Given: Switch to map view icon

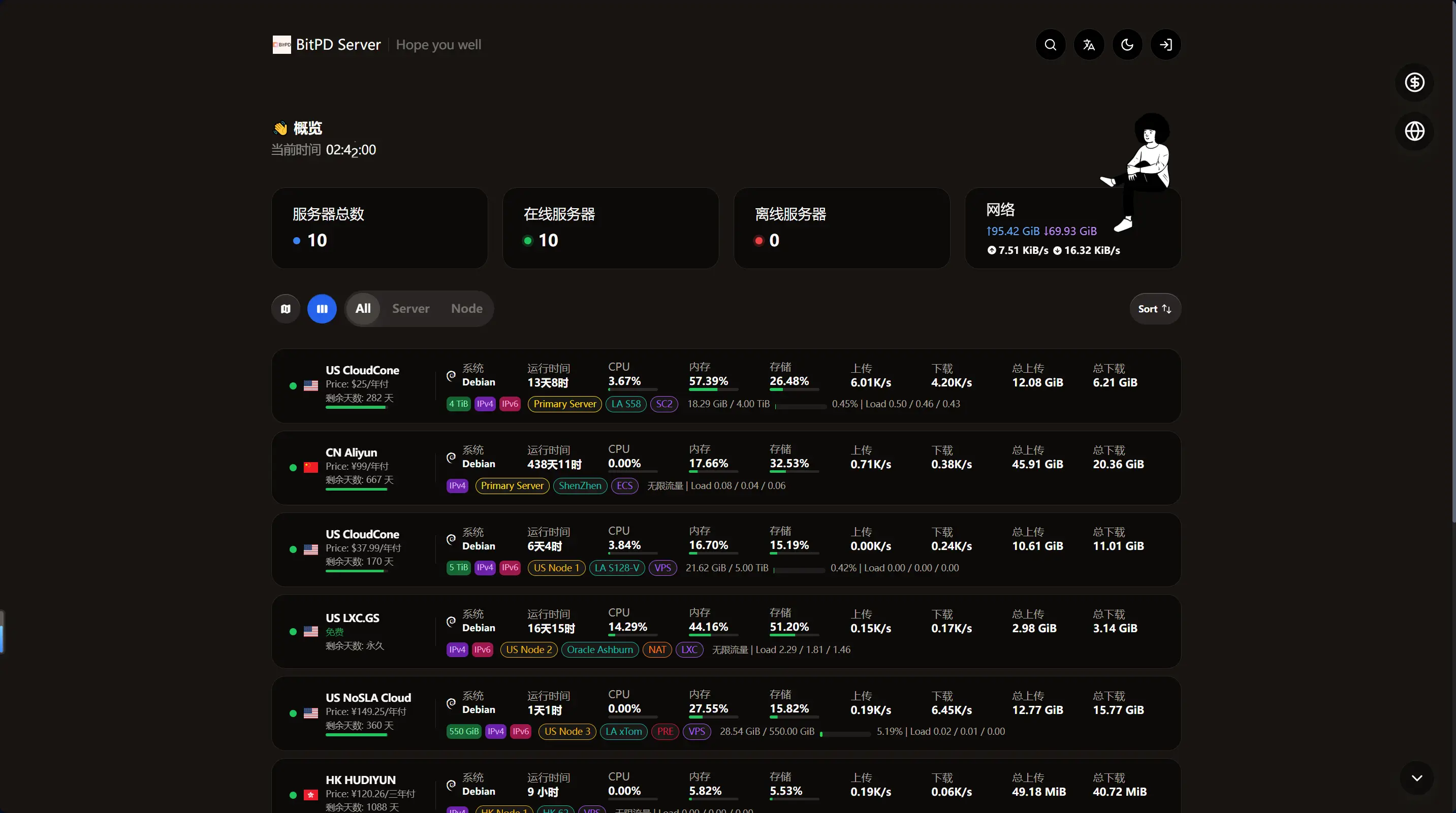Looking at the screenshot, I should [286, 308].
